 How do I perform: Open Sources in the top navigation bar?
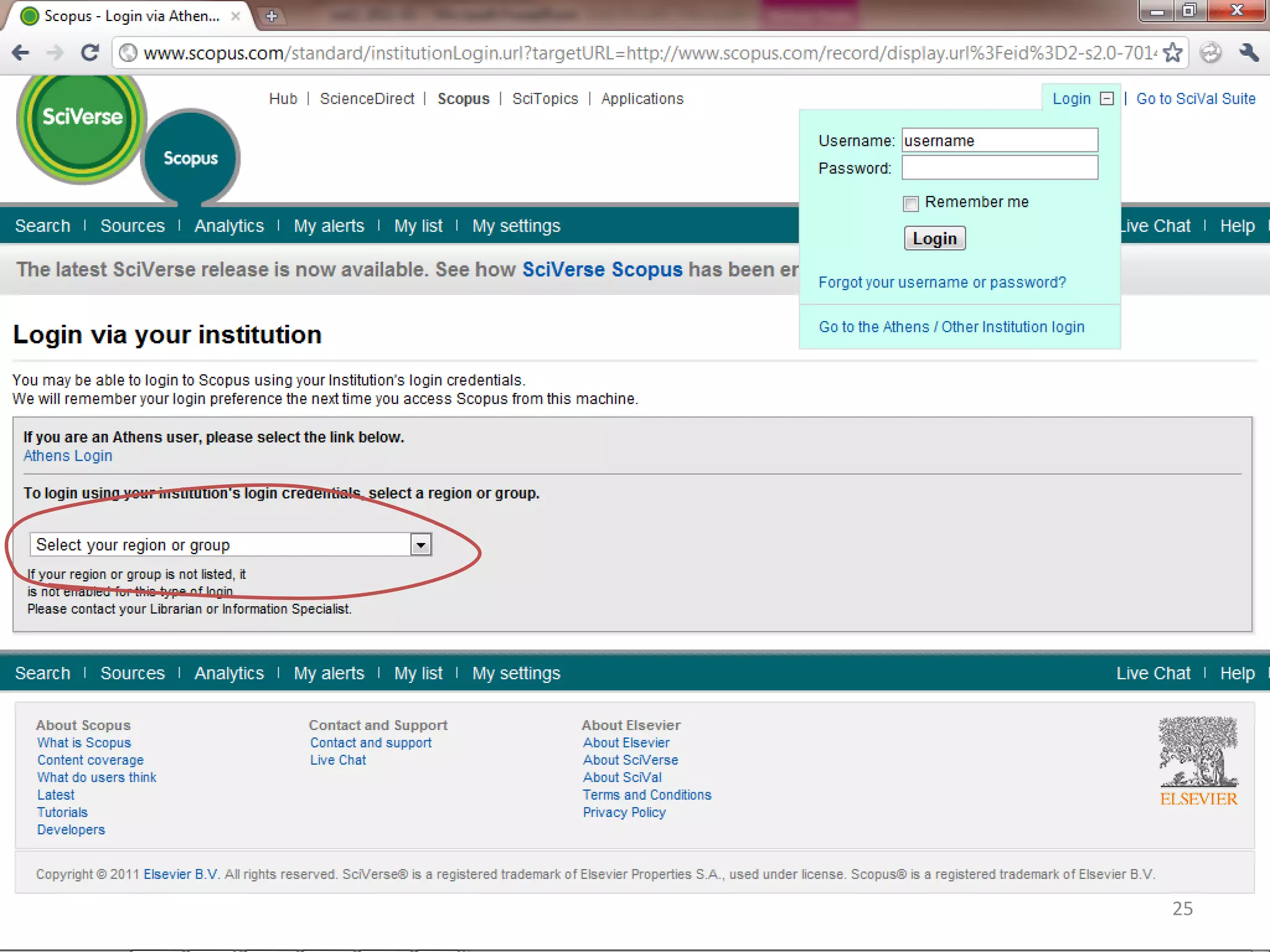(x=133, y=226)
